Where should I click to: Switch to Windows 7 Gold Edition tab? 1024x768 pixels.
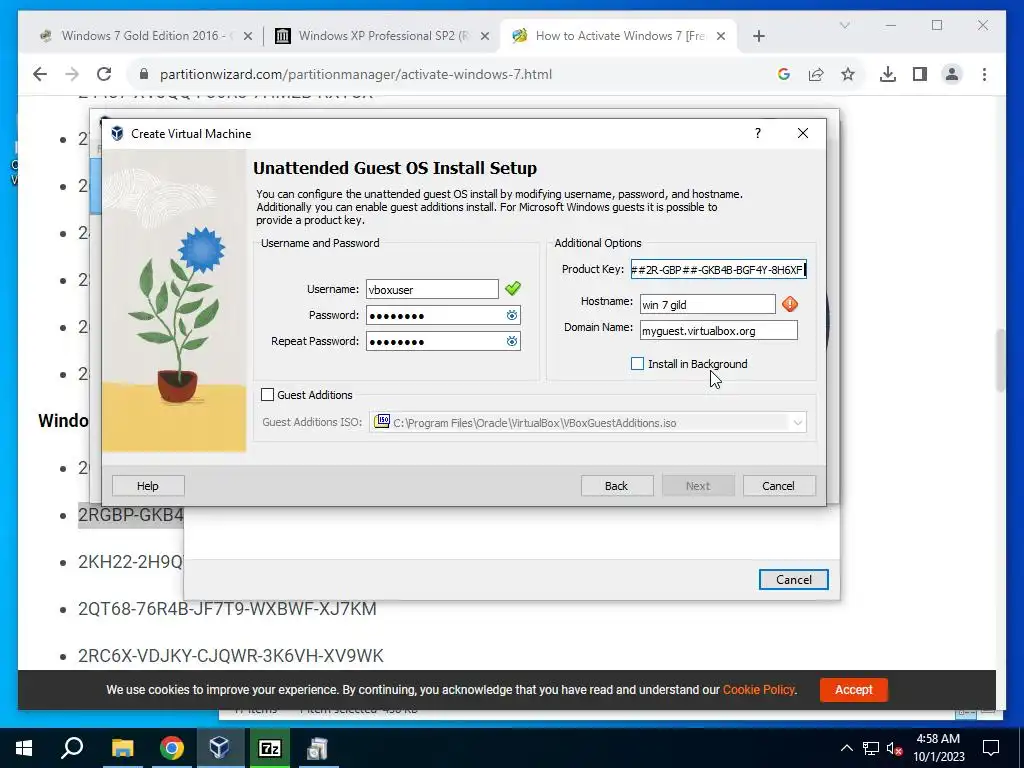click(145, 36)
